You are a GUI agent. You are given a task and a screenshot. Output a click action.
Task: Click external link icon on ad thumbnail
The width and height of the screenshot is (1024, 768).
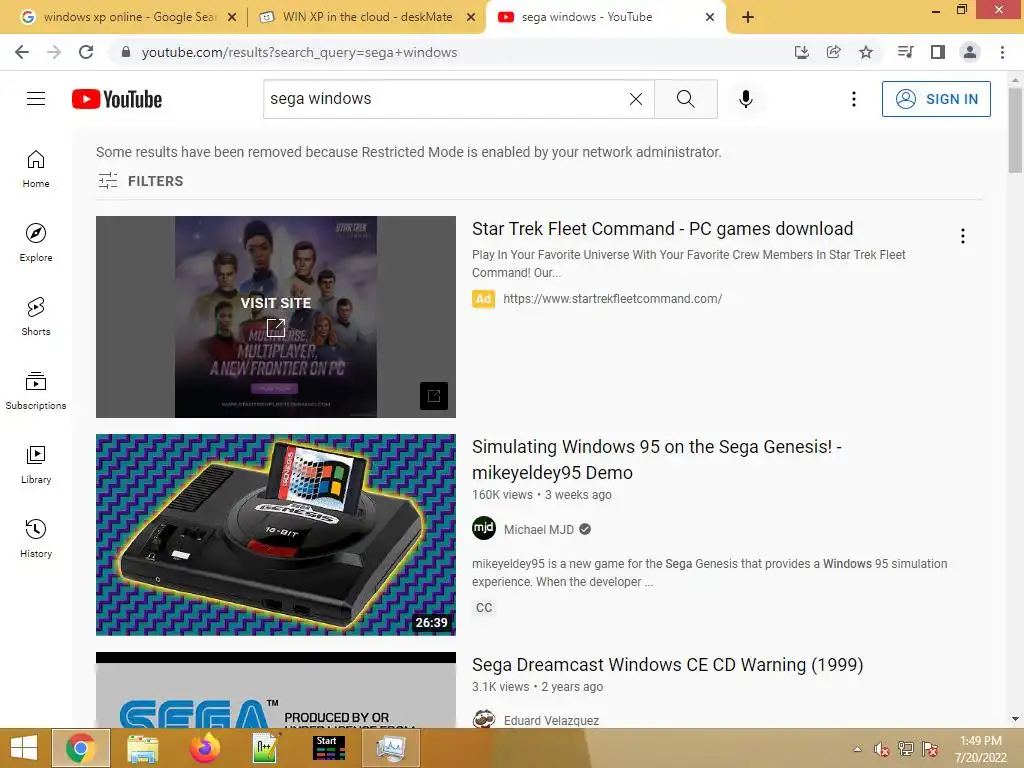(434, 396)
